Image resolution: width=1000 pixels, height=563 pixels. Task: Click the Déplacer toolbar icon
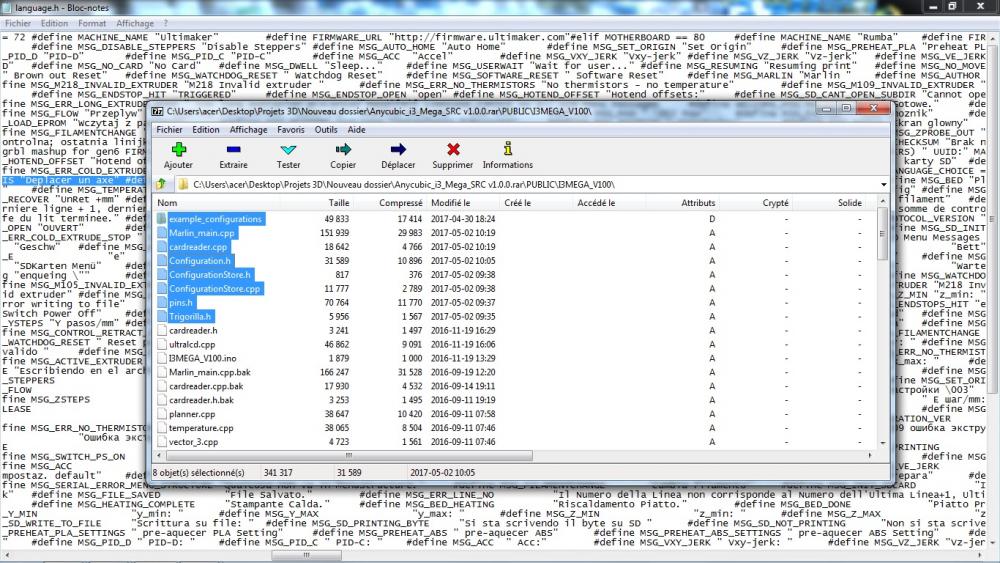pyautogui.click(x=398, y=150)
